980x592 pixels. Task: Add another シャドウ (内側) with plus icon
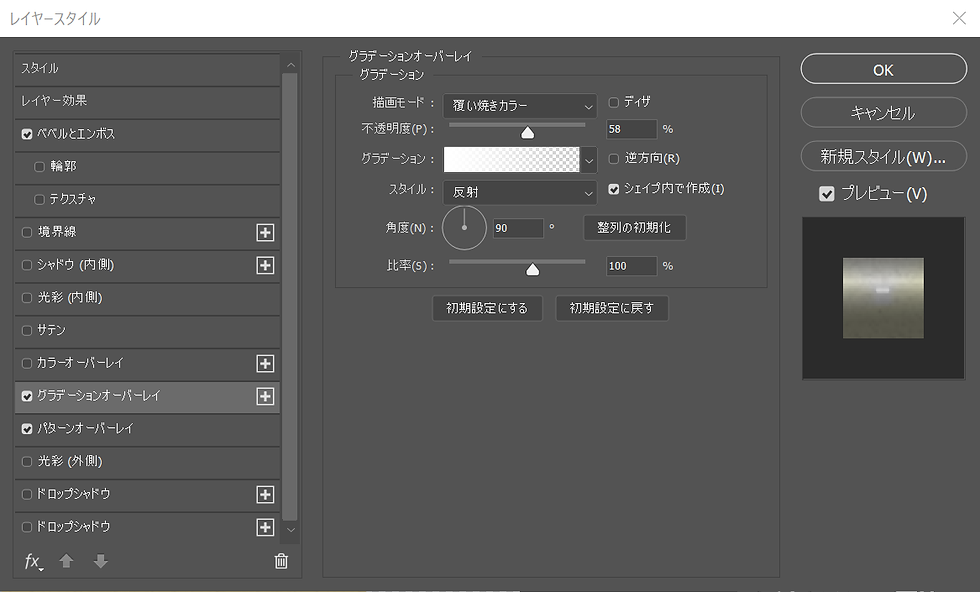tap(265, 265)
